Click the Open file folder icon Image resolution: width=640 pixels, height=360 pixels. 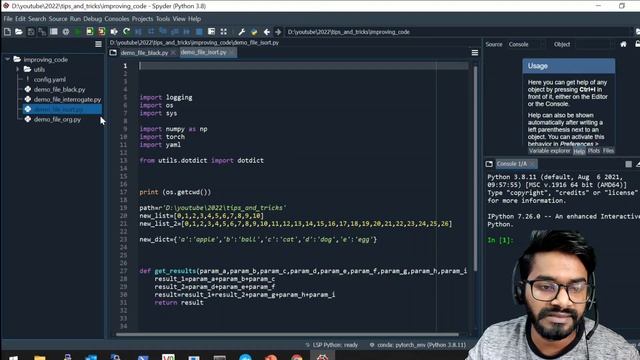point(19,32)
